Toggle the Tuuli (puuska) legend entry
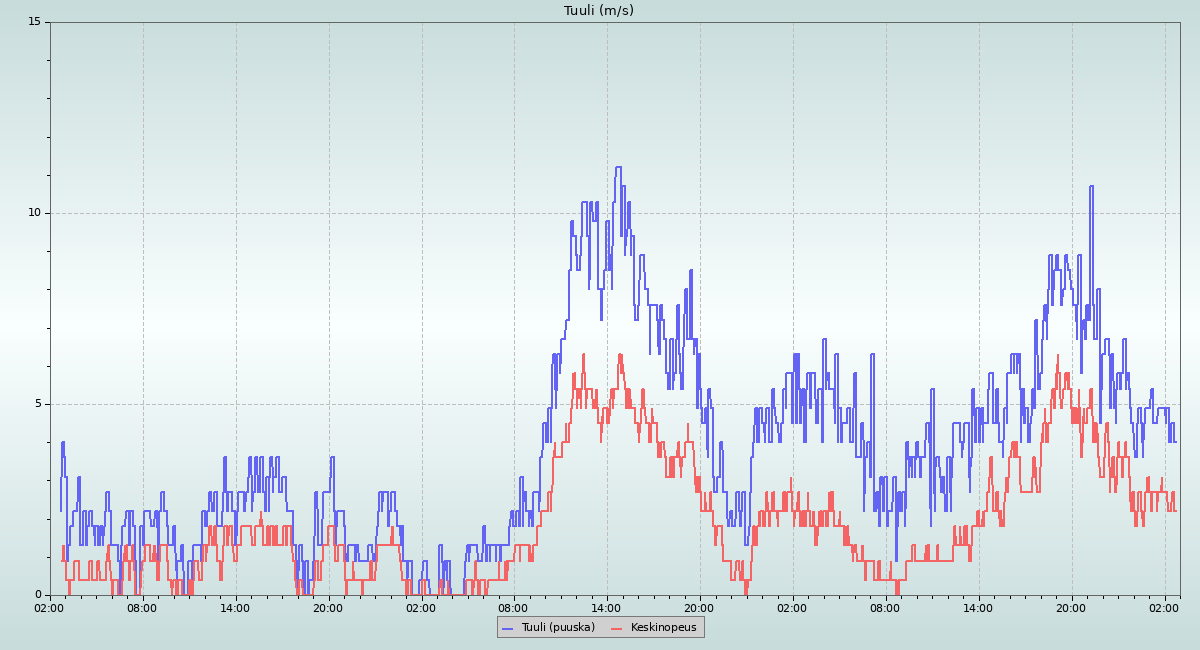The height and width of the screenshot is (650, 1200). (557, 627)
